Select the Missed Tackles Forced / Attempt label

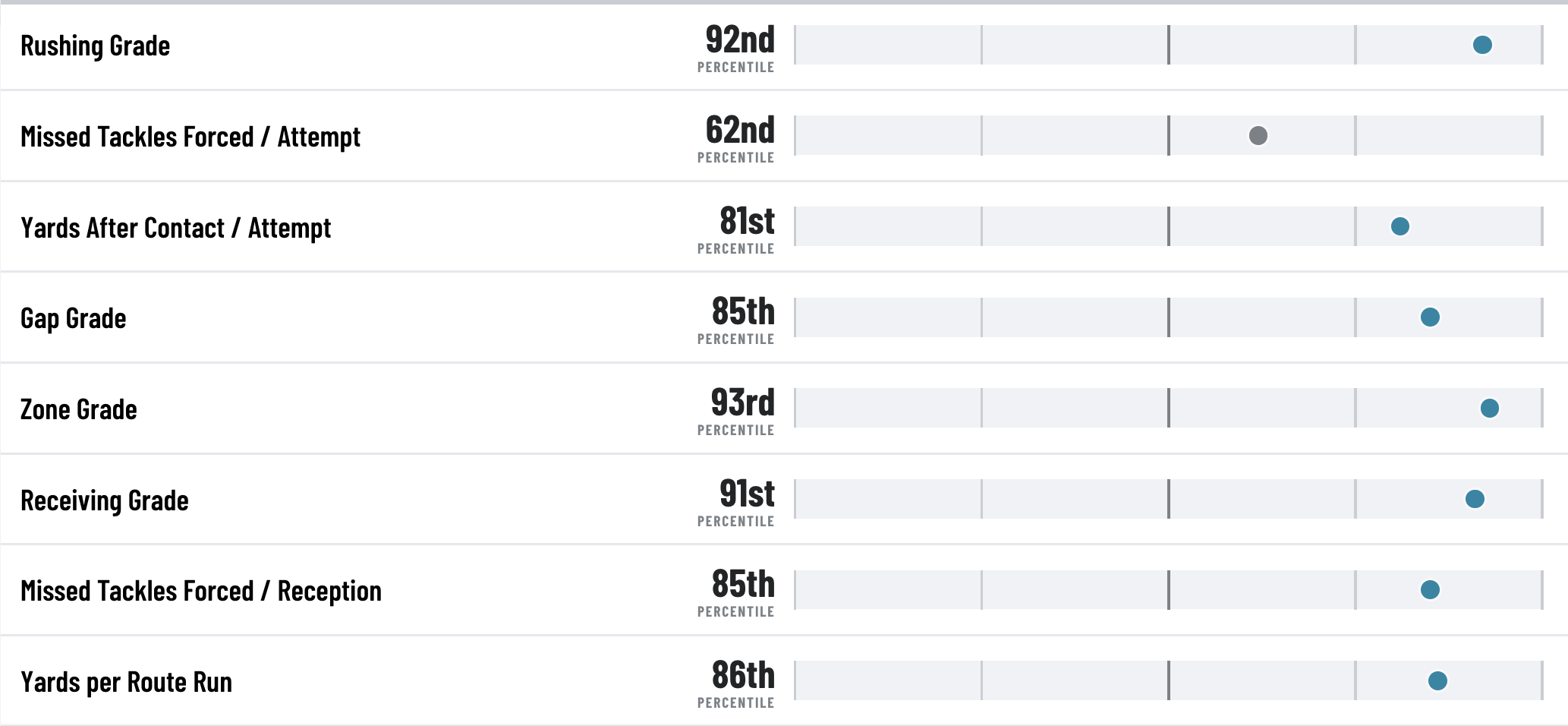190,137
